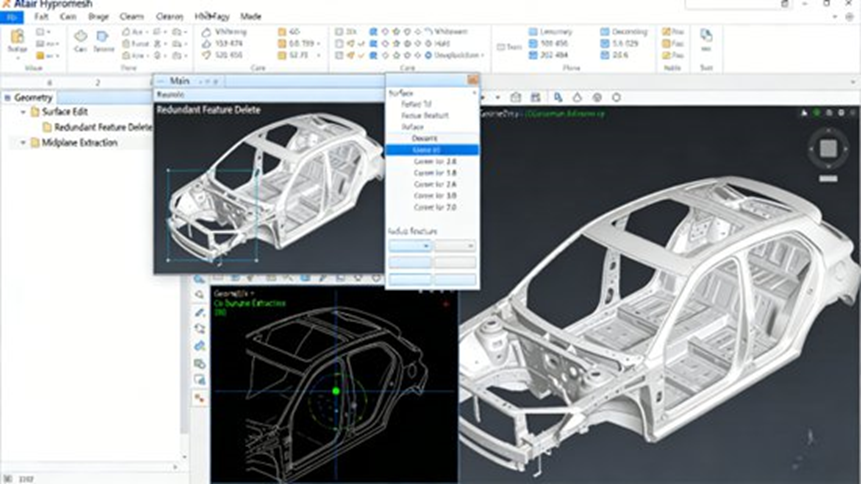
Task: Open the Cleanen menu in menu bar
Action: tap(169, 17)
